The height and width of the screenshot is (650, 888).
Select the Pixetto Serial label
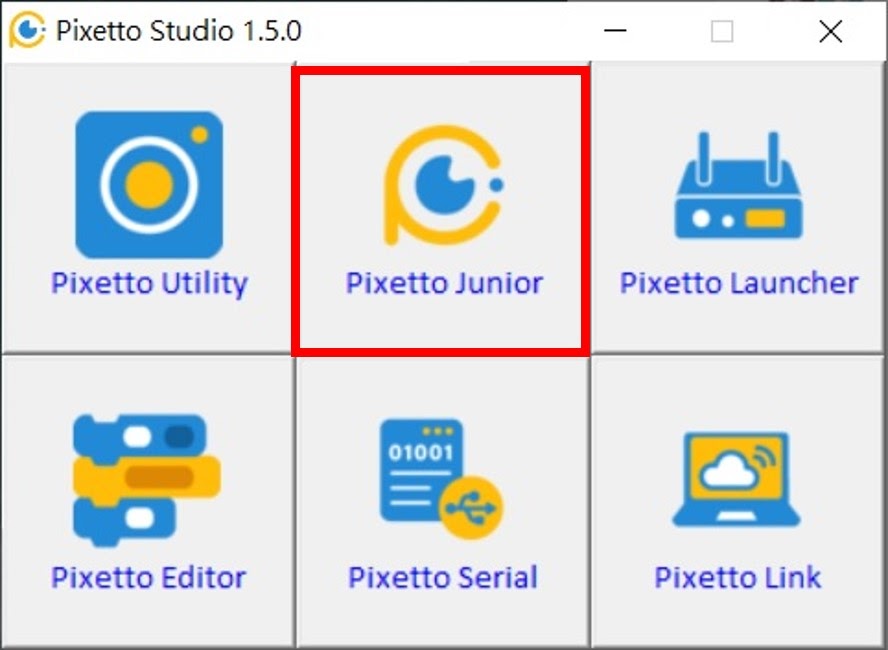443,578
